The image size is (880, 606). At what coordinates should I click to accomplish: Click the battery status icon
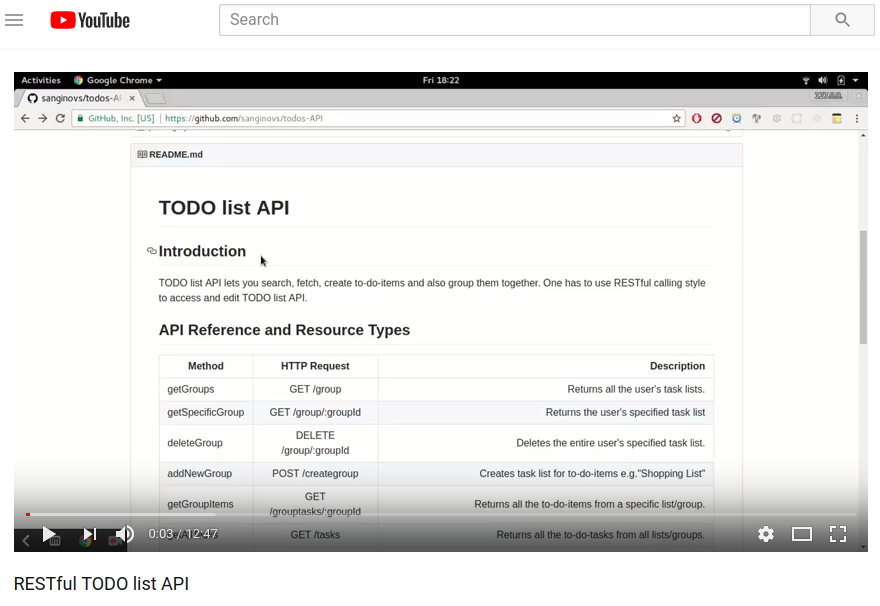[841, 80]
